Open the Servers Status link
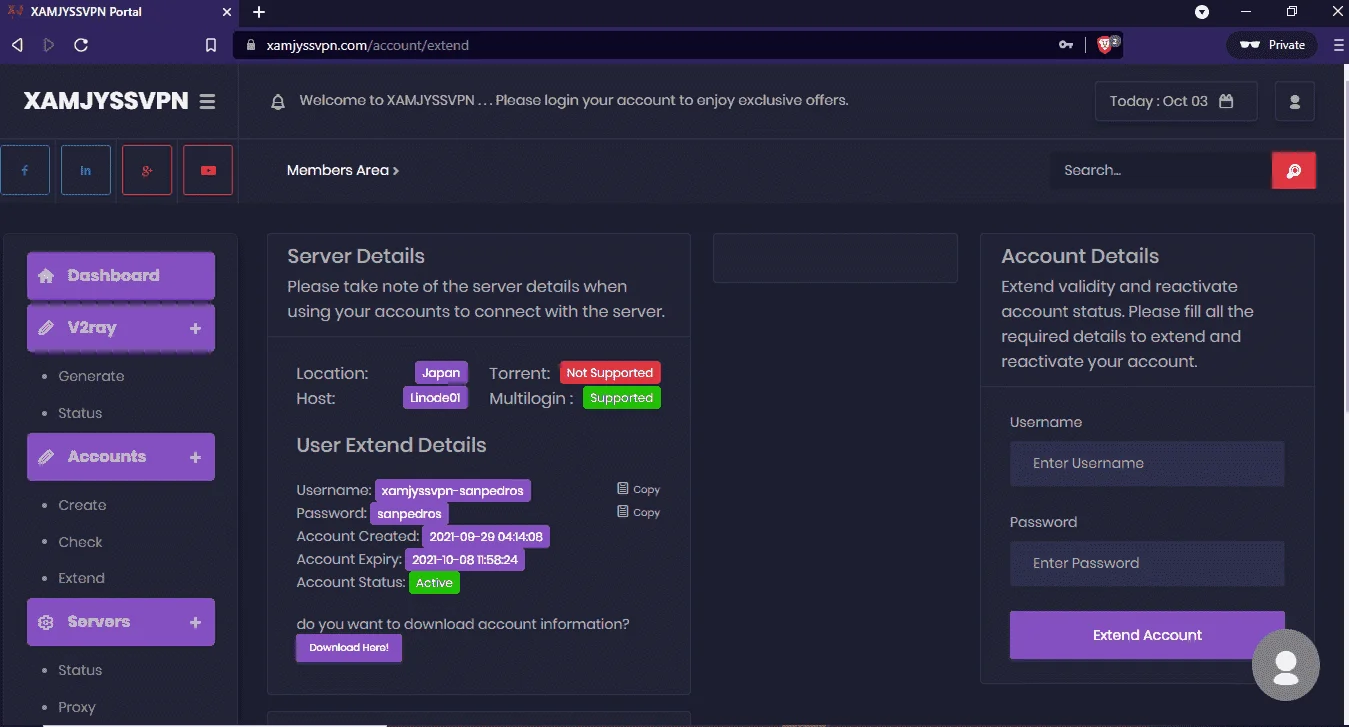The height and width of the screenshot is (727, 1349). [x=80, y=670]
